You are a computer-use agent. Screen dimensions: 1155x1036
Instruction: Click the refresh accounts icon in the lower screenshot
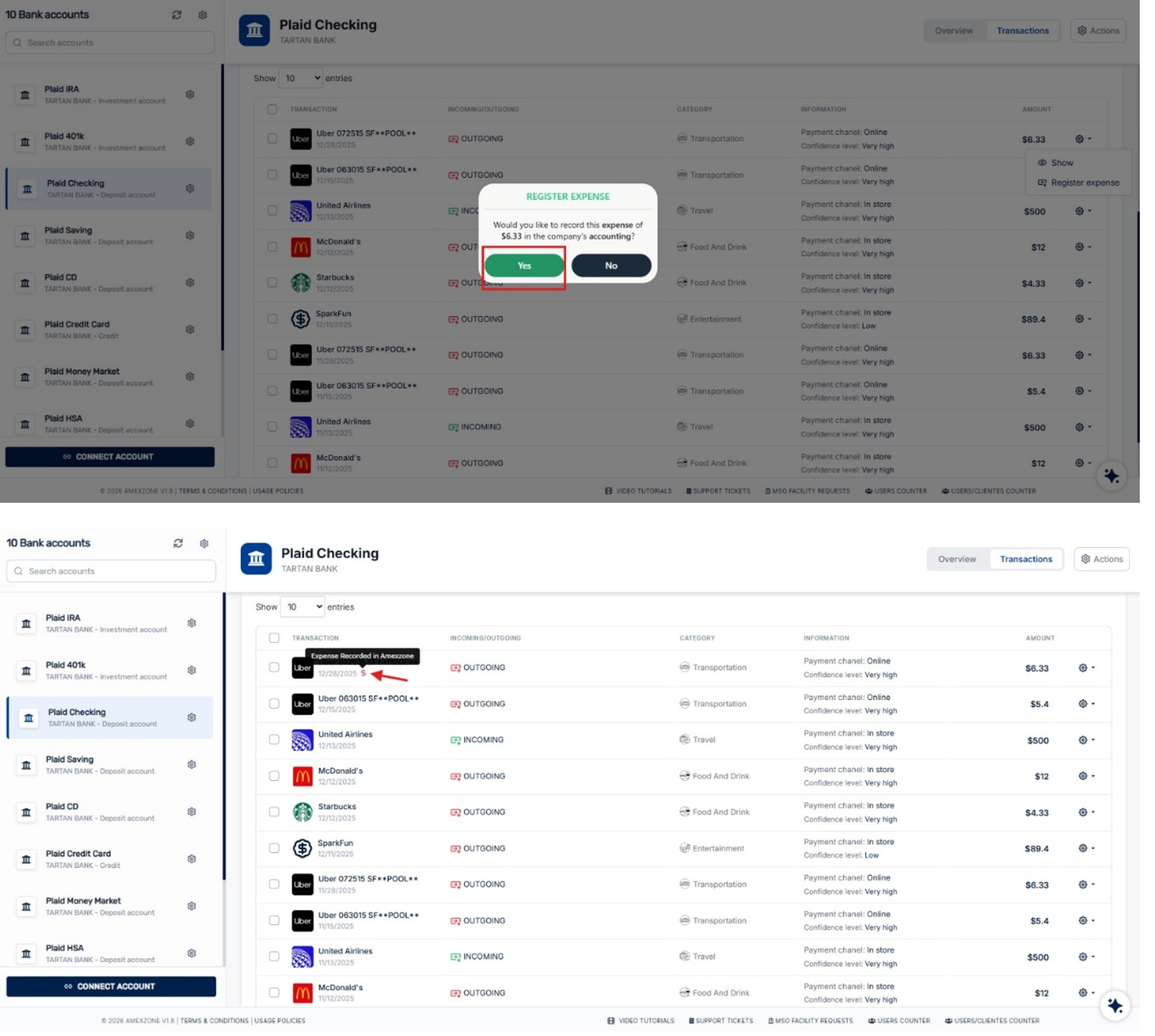178,543
